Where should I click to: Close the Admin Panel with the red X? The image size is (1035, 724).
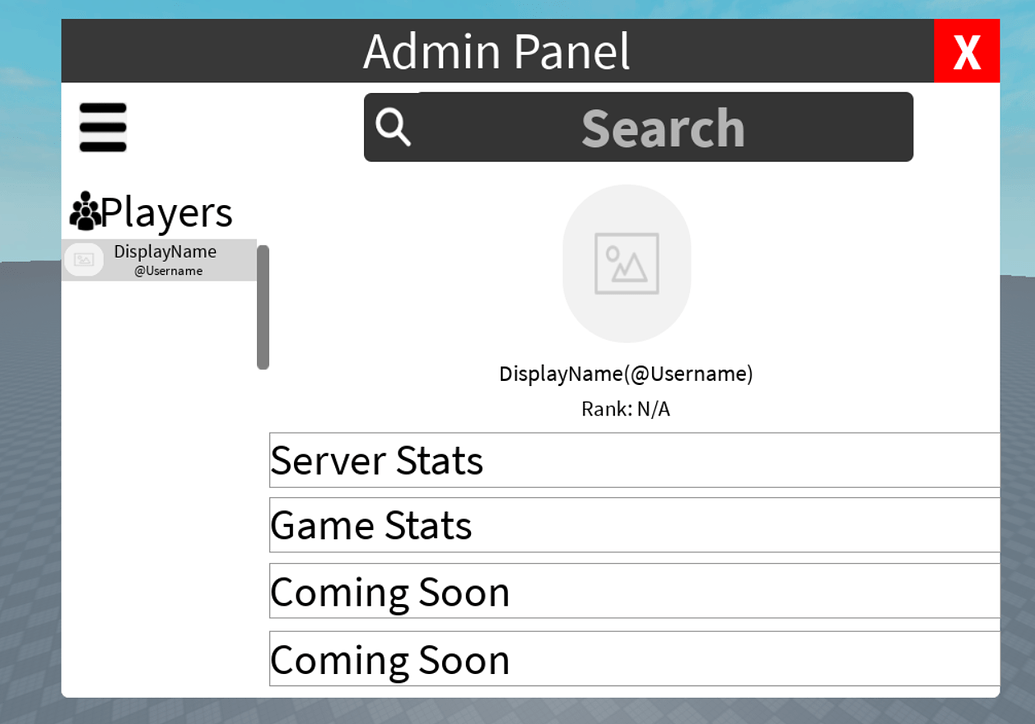[966, 51]
